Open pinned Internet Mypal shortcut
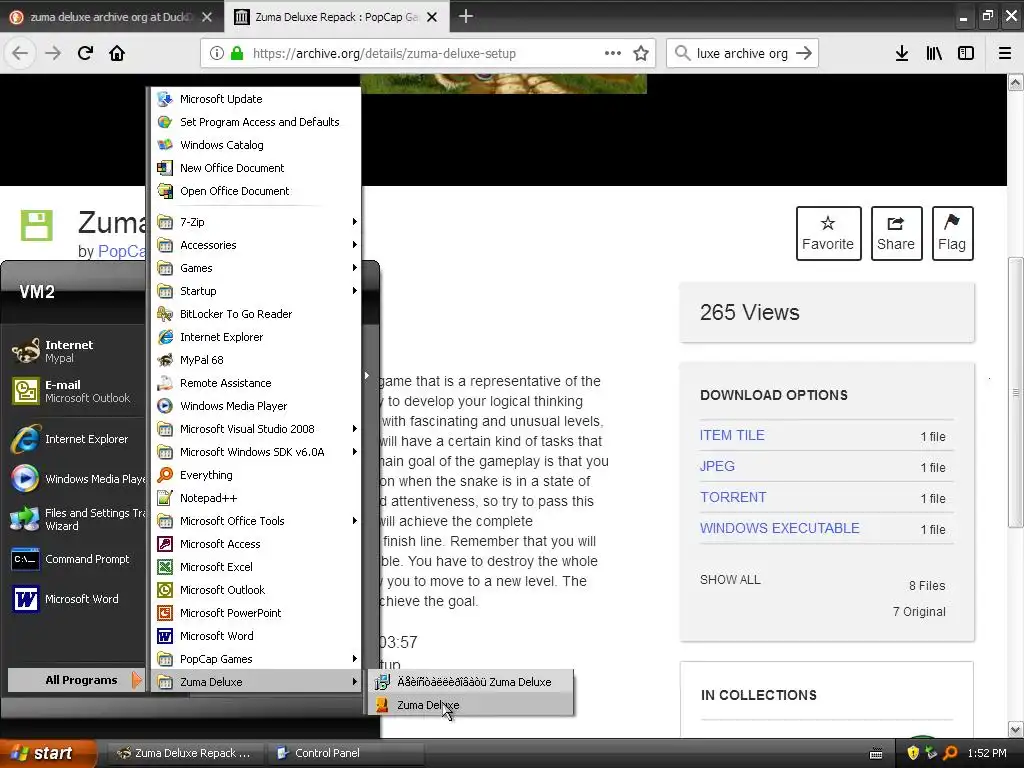This screenshot has width=1024, height=768. (77, 351)
